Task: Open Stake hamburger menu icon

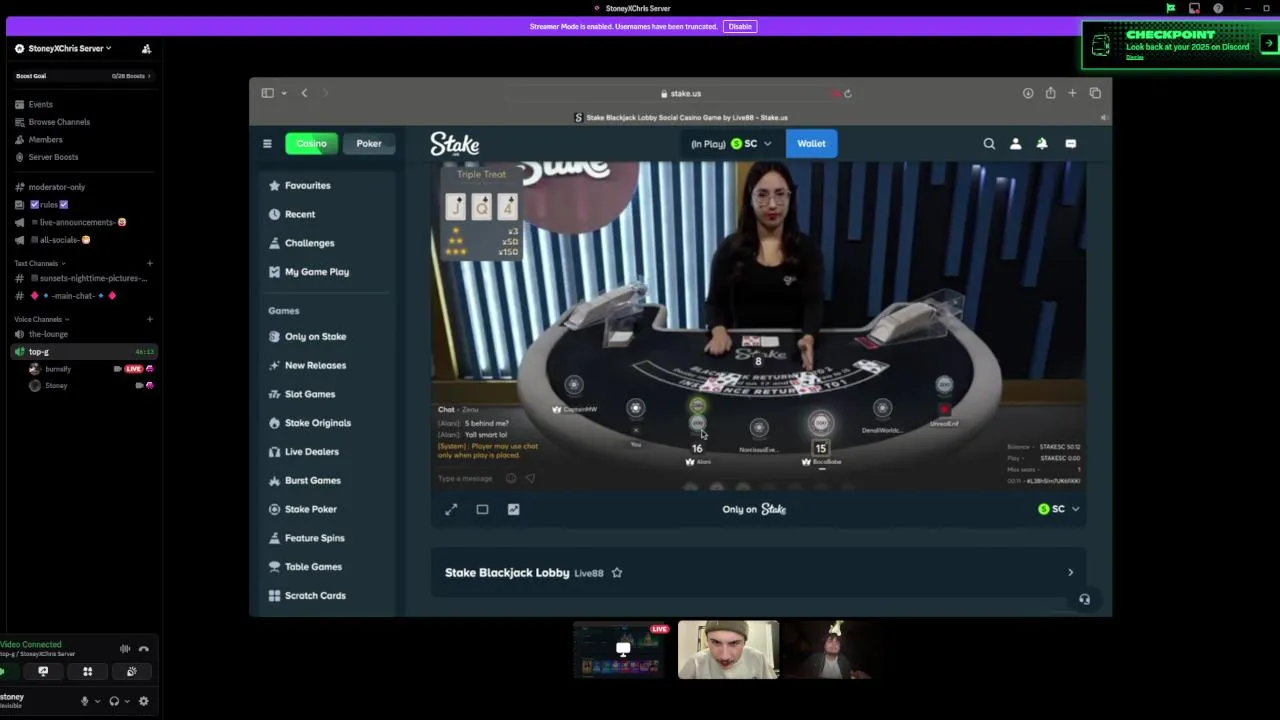Action: click(267, 143)
